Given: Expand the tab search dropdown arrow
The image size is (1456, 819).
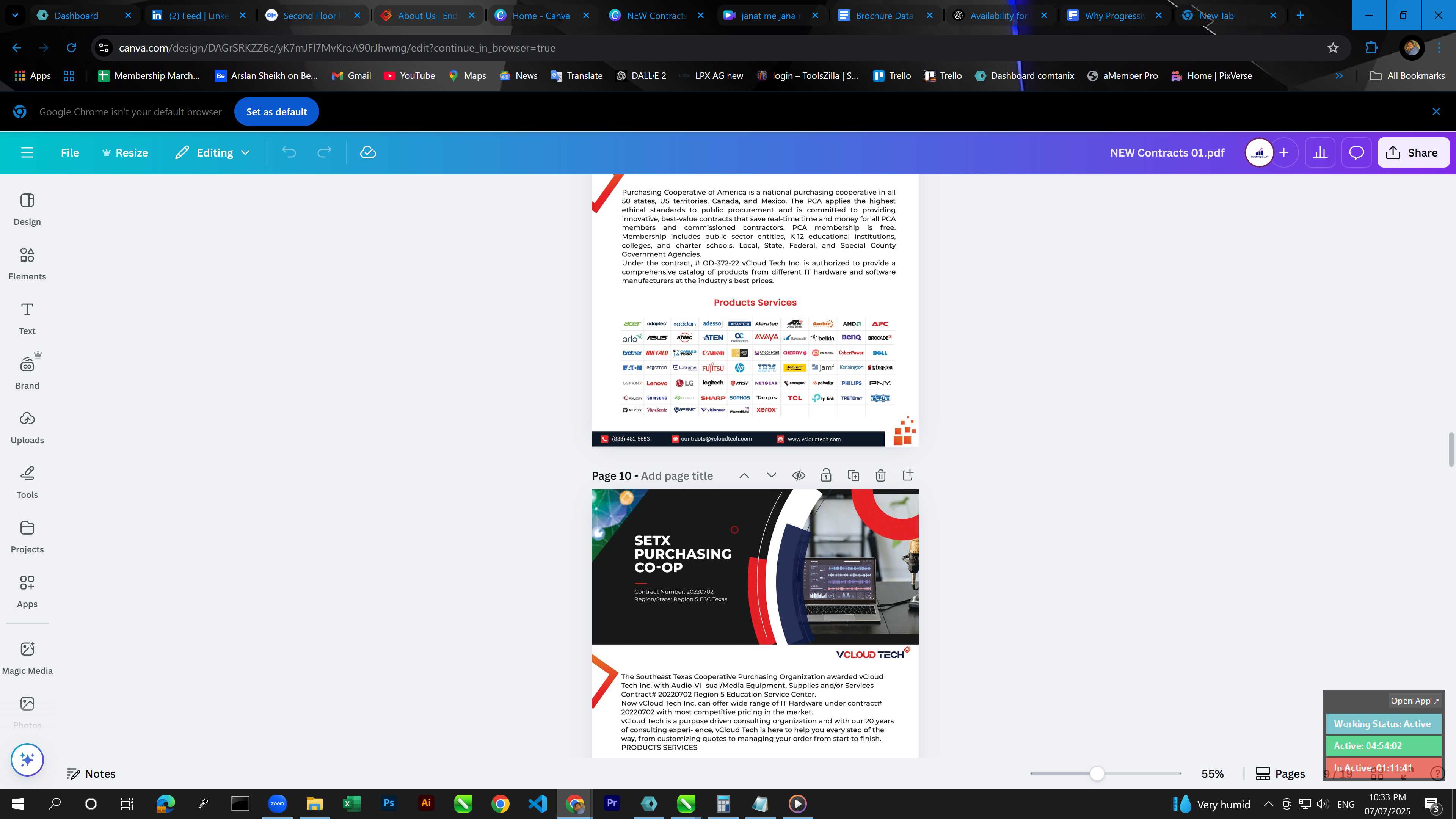Looking at the screenshot, I should pos(15,16).
